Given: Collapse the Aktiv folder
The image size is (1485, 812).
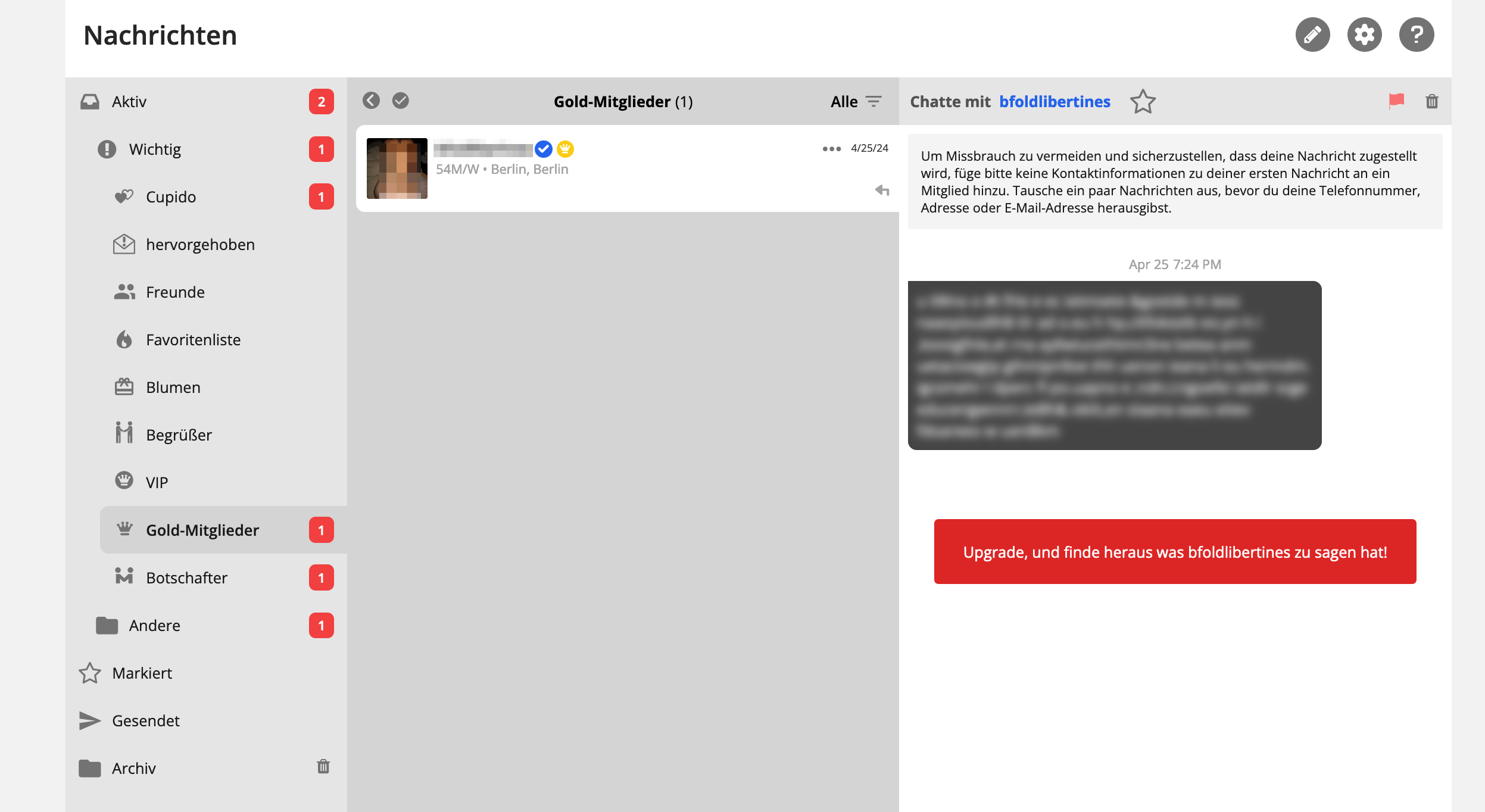Looking at the screenshot, I should (x=129, y=102).
